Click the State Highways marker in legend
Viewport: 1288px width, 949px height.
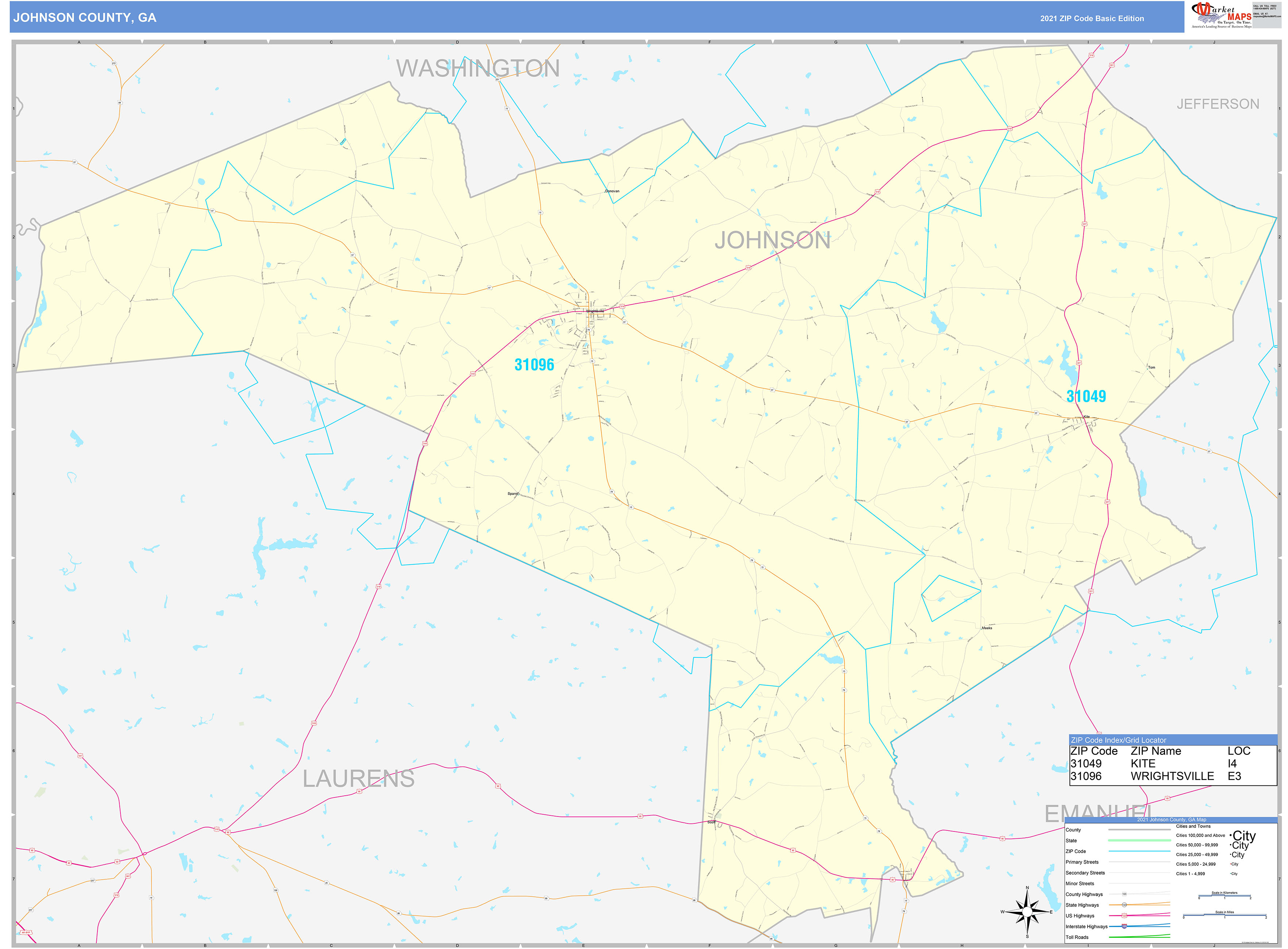tap(1124, 905)
